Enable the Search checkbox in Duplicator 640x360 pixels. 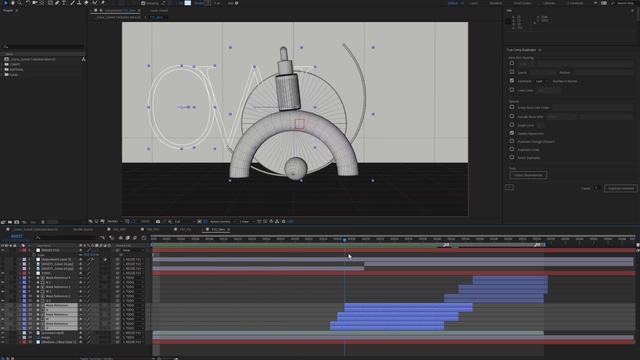tap(512, 72)
